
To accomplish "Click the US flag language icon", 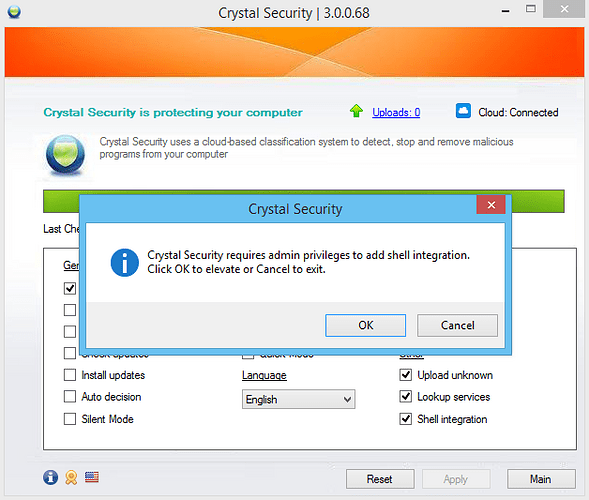I will click(92, 477).
